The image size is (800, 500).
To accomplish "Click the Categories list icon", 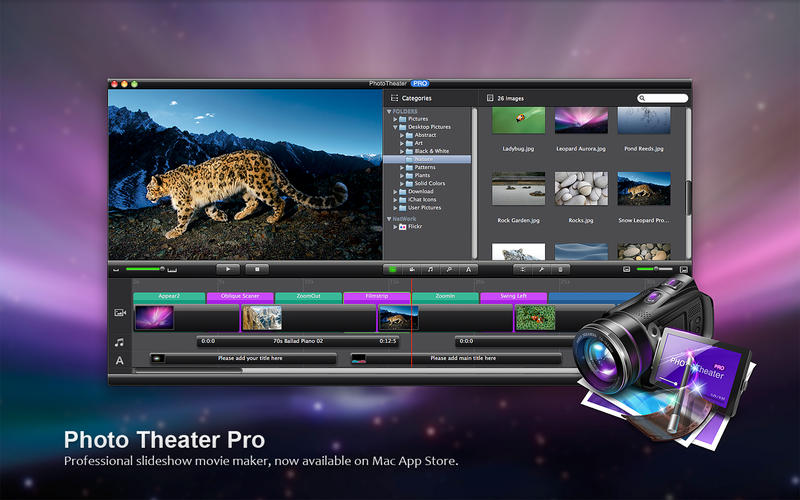I will (x=394, y=98).
